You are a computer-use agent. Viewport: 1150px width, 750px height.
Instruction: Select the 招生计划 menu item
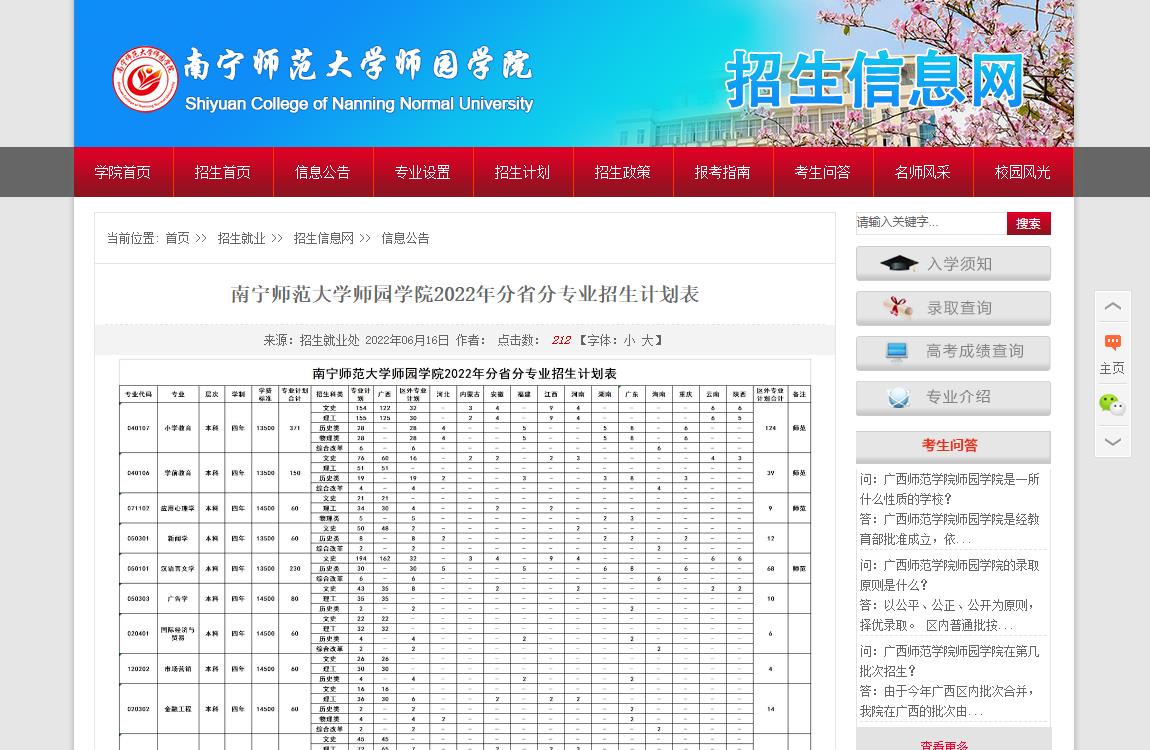click(x=523, y=172)
